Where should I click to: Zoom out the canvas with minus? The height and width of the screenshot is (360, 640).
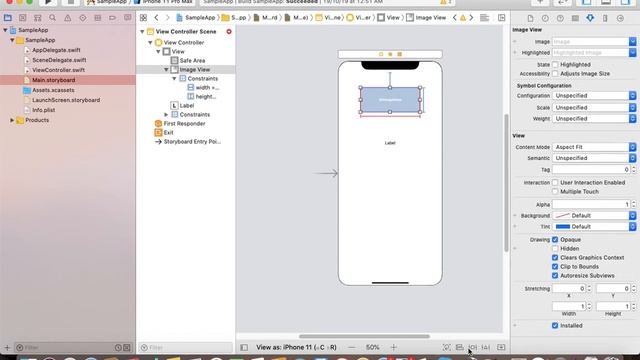[352, 347]
